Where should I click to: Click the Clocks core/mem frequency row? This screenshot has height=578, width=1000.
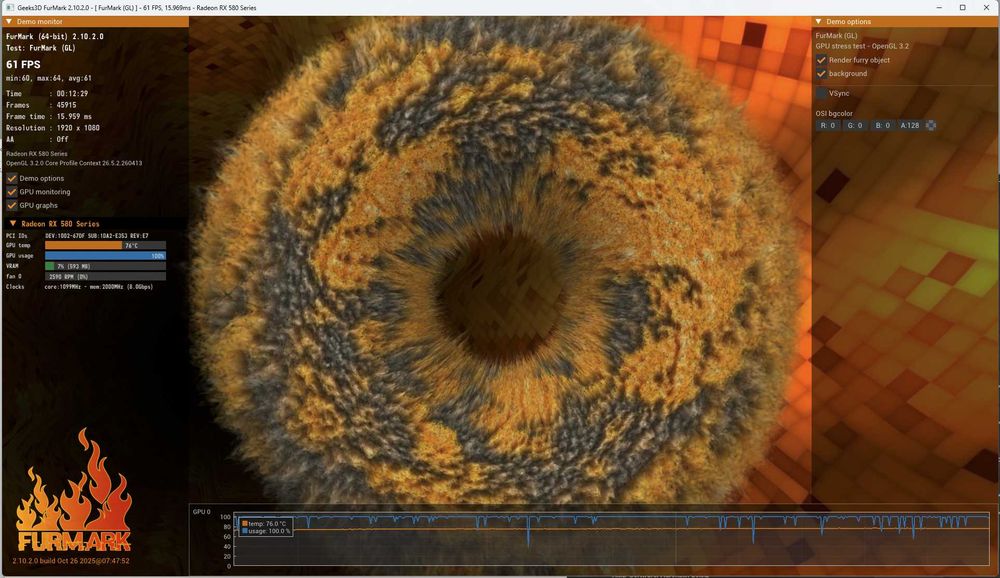click(x=80, y=287)
